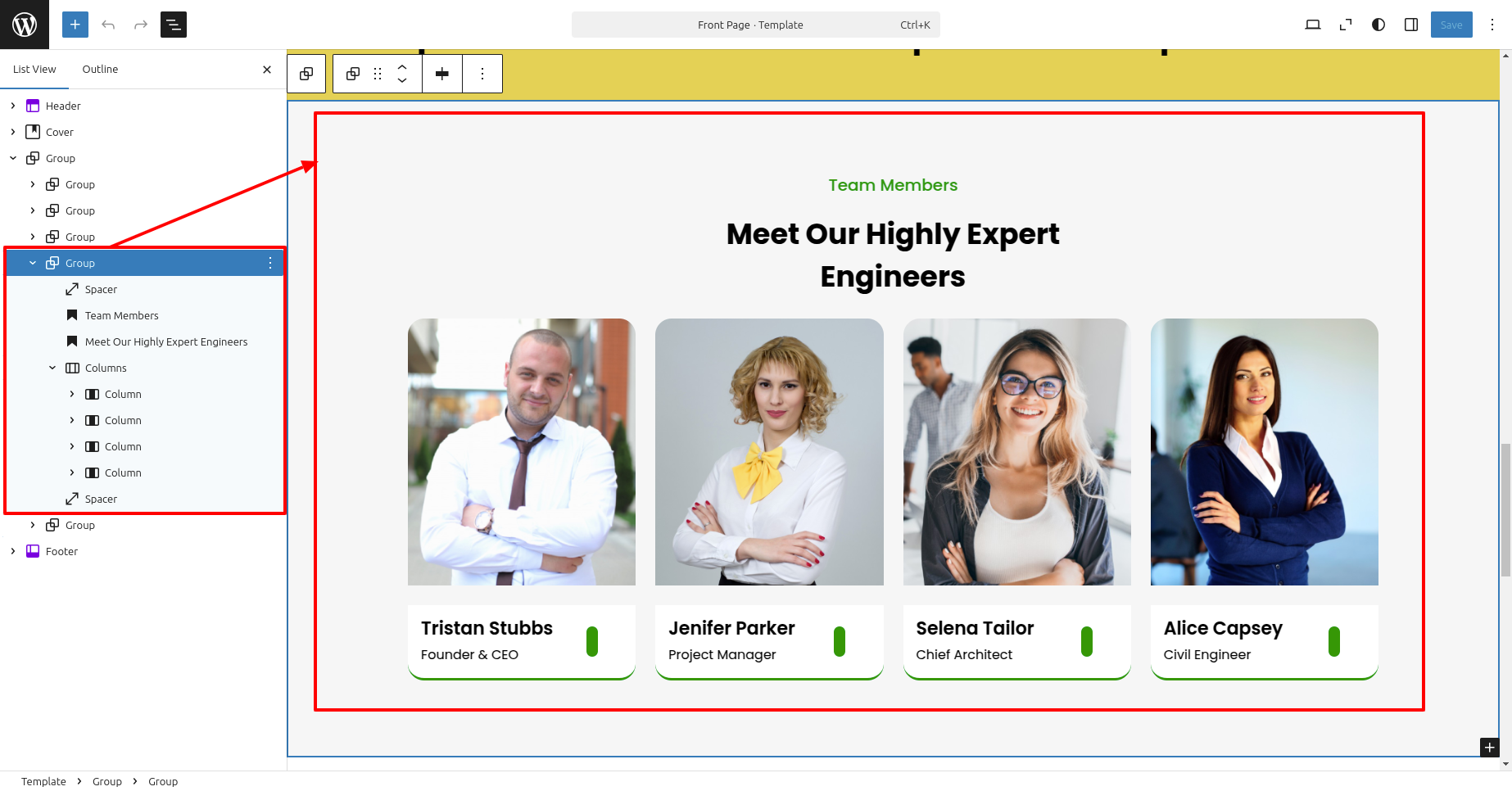Move the block down
This screenshot has width=1512, height=791.
pos(402,81)
